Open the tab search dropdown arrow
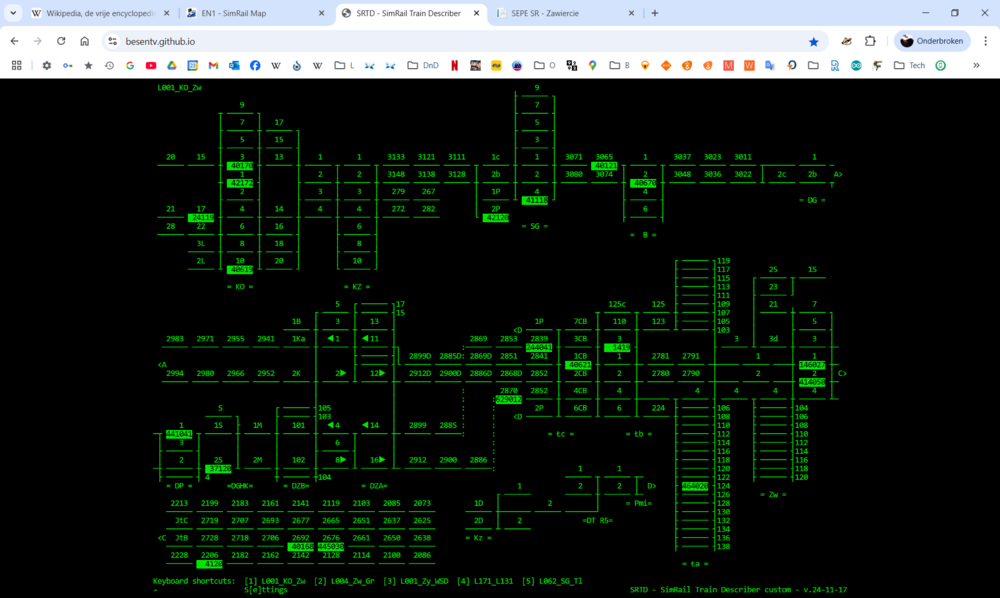Screen dimensions: 1000x598 coord(14,13)
